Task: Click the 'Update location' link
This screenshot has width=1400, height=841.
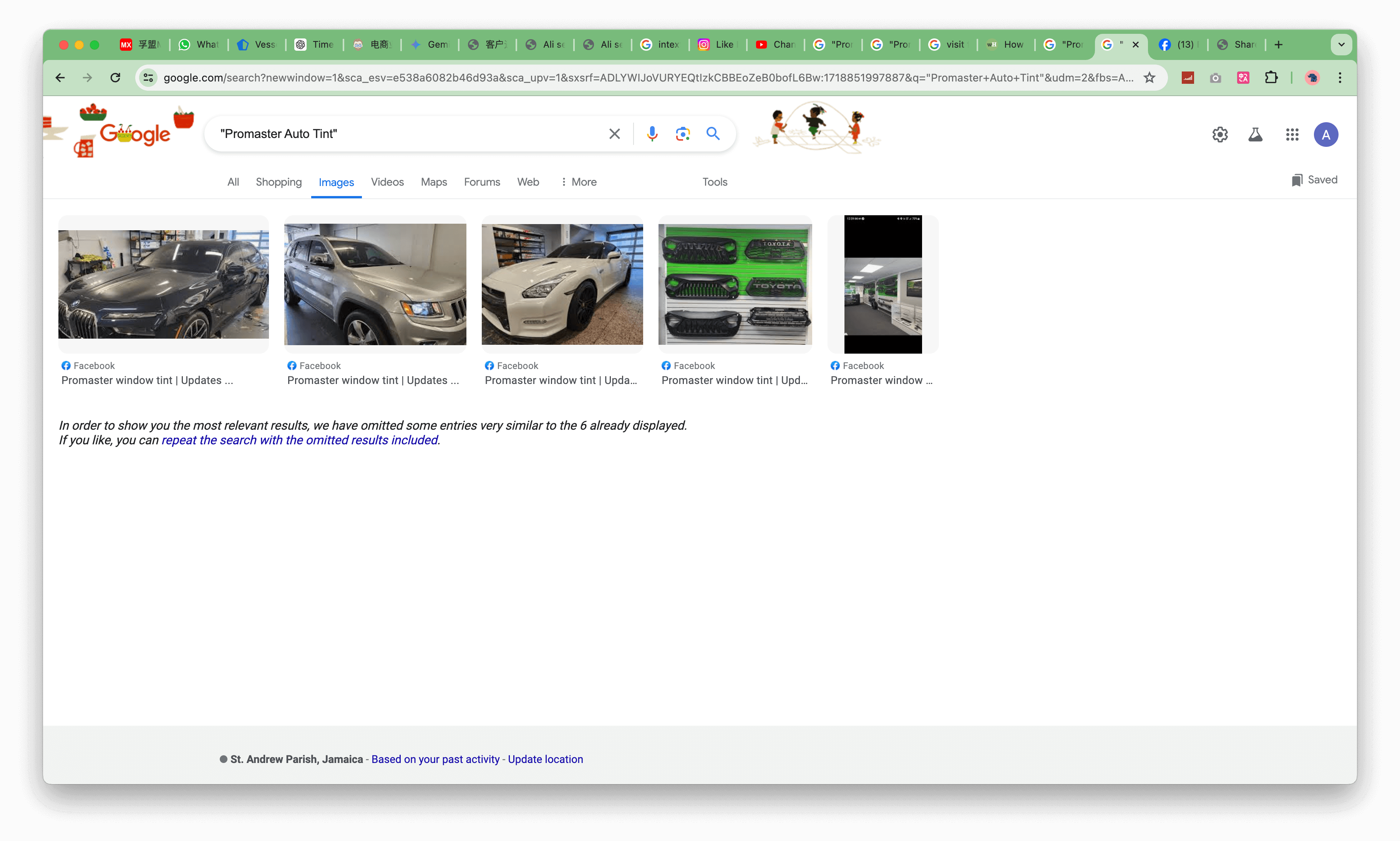Action: click(x=546, y=760)
